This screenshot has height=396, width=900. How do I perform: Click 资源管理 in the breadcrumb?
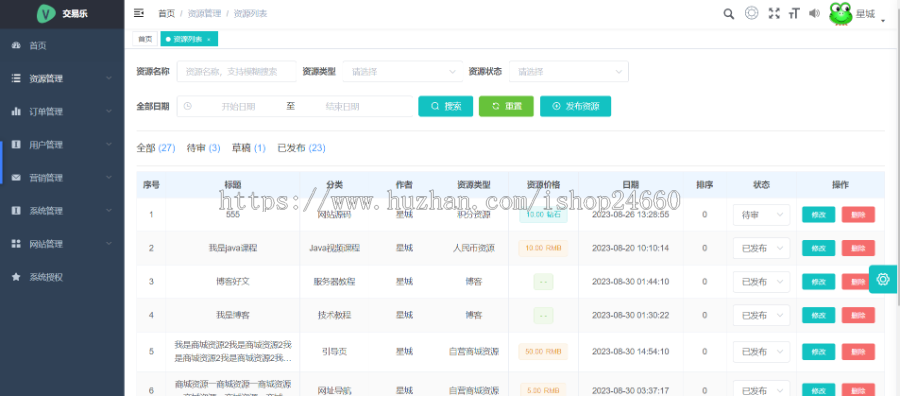pyautogui.click(x=204, y=14)
